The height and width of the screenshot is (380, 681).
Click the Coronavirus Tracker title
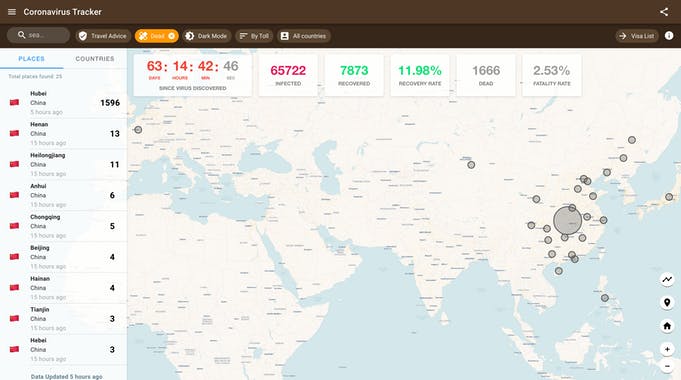point(63,12)
